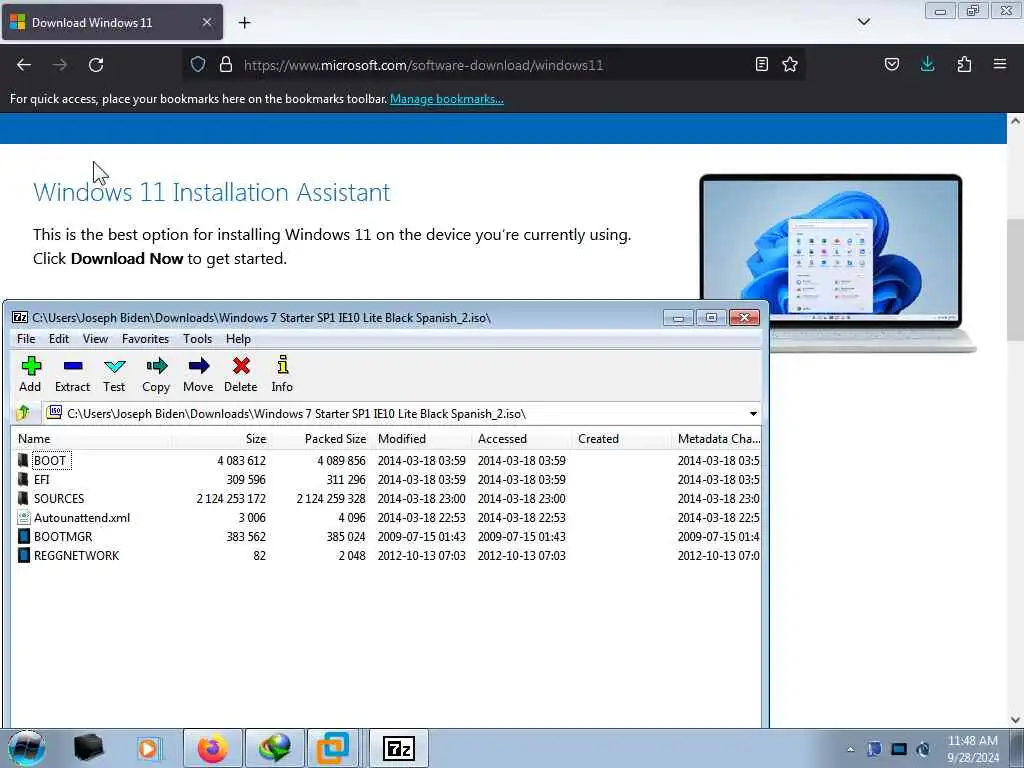
Task: Open the Pocket save icon in Firefox
Action: pos(892,64)
